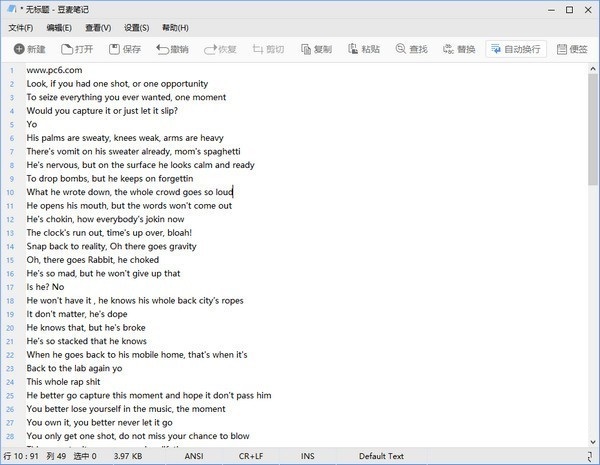Maximize the 豆麦笔记 window
The height and width of the screenshot is (465, 600).
[x=569, y=10]
